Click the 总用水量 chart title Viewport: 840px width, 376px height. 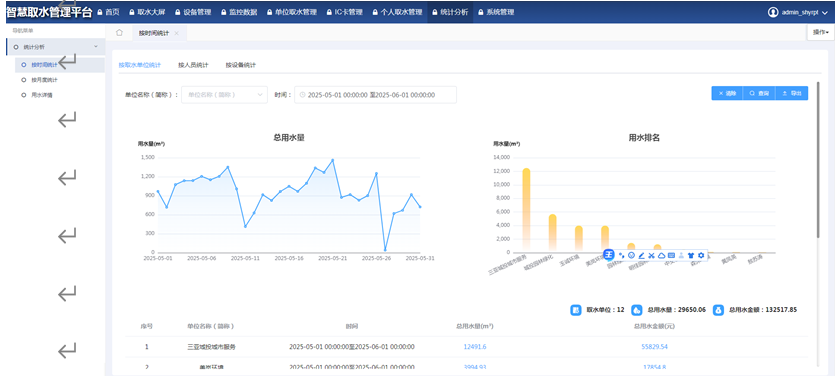coord(289,138)
